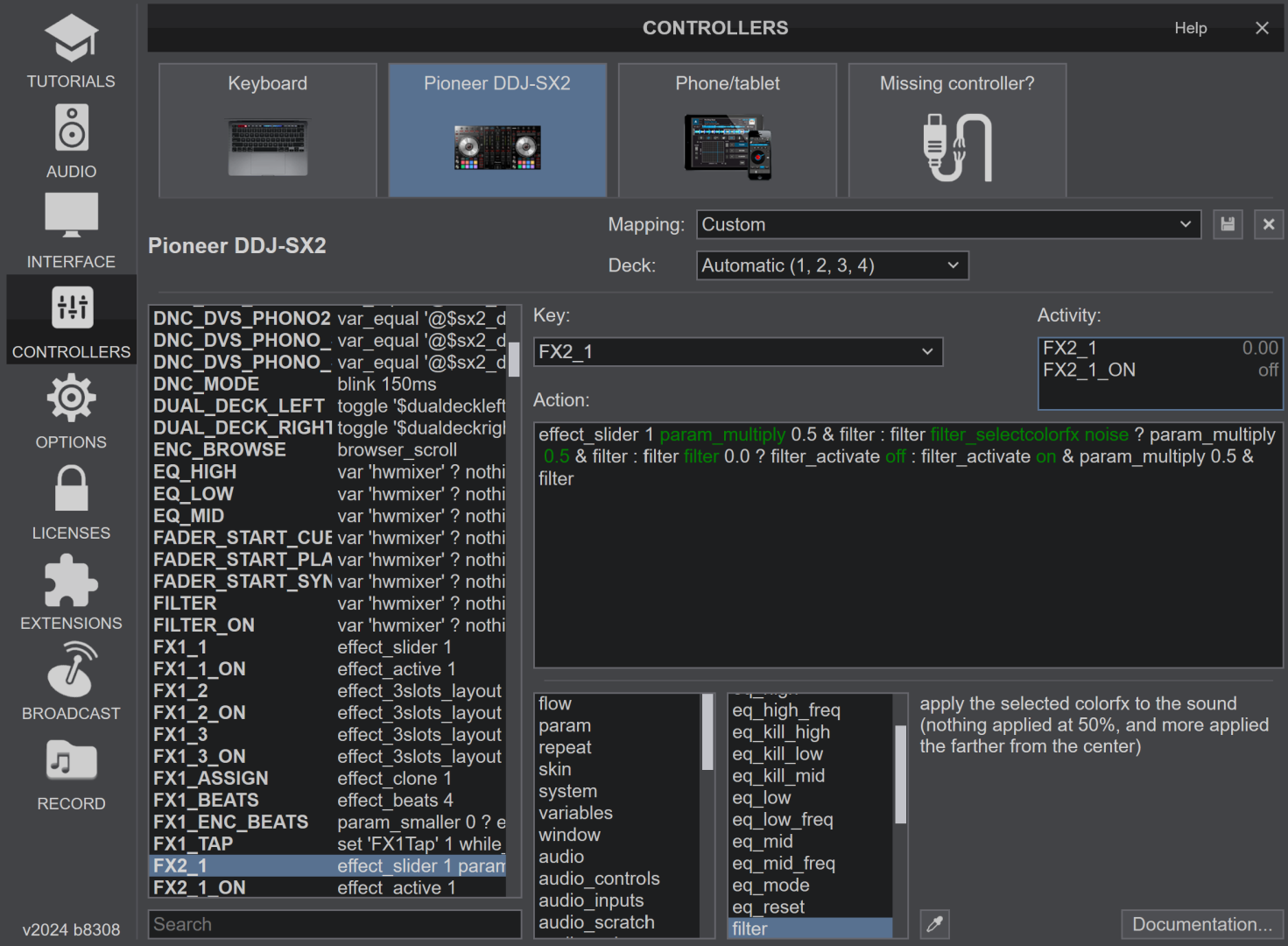Select the Pioneer DDJ-SX2 controller tile

(497, 130)
